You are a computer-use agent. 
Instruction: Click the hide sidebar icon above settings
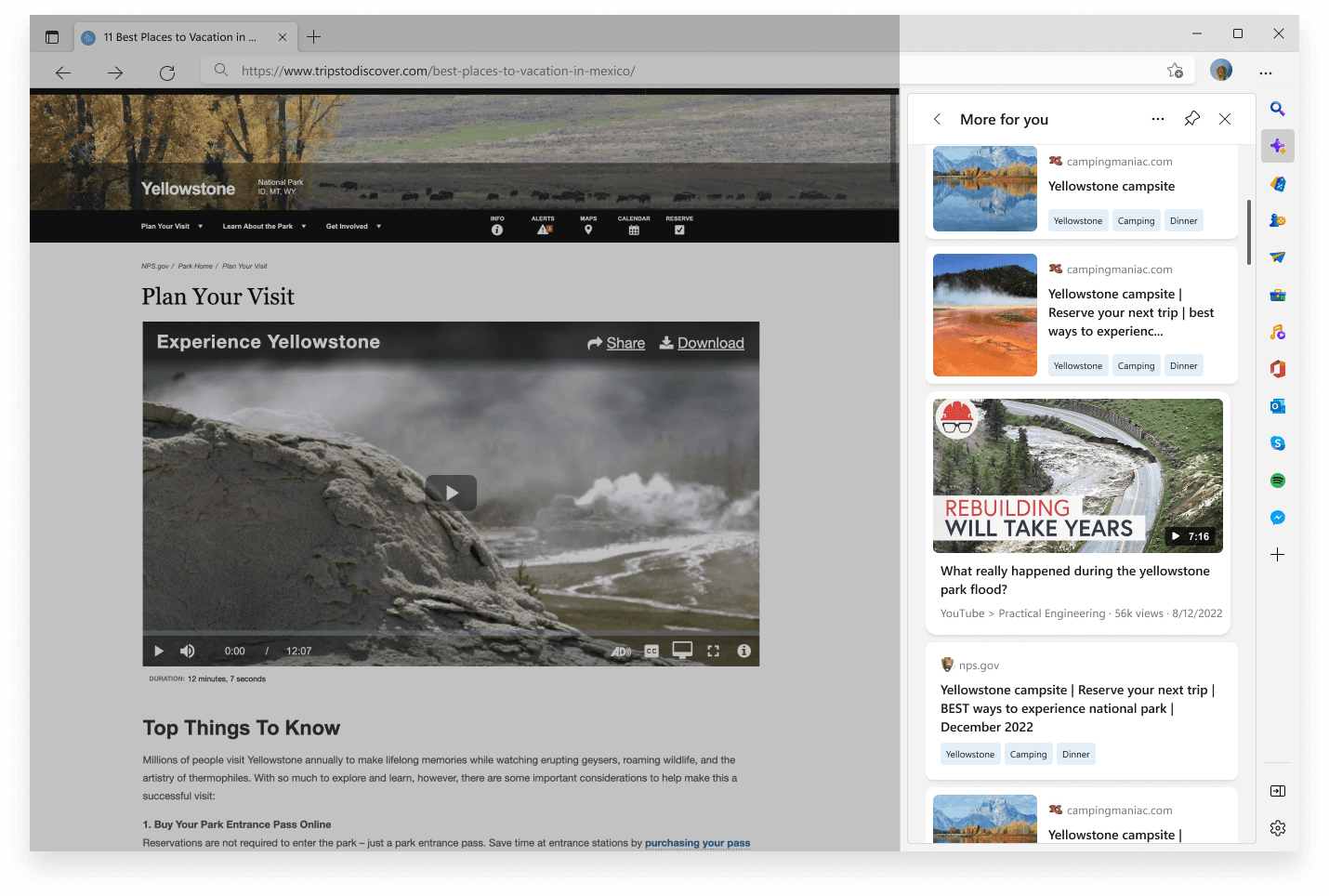[x=1278, y=791]
